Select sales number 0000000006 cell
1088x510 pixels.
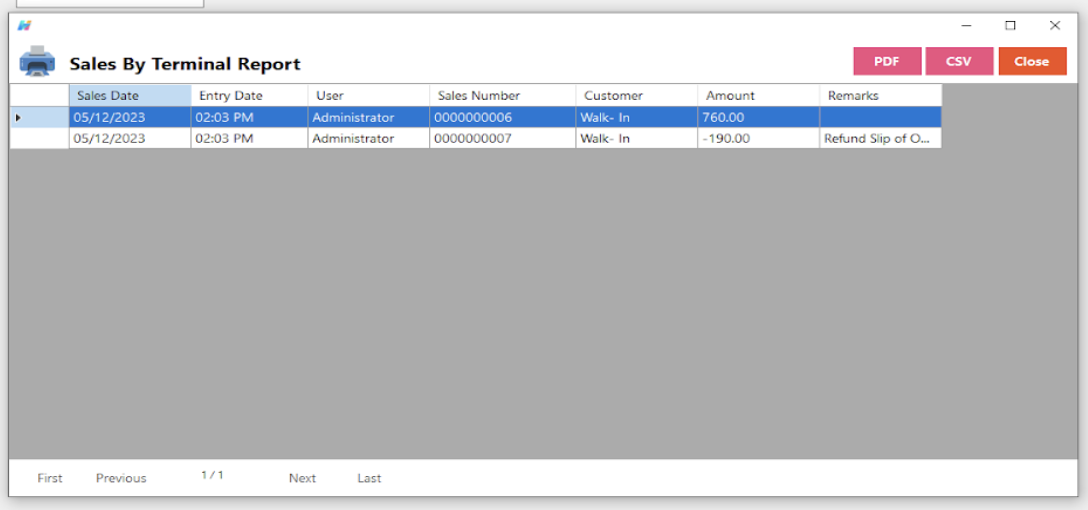[x=502, y=117]
